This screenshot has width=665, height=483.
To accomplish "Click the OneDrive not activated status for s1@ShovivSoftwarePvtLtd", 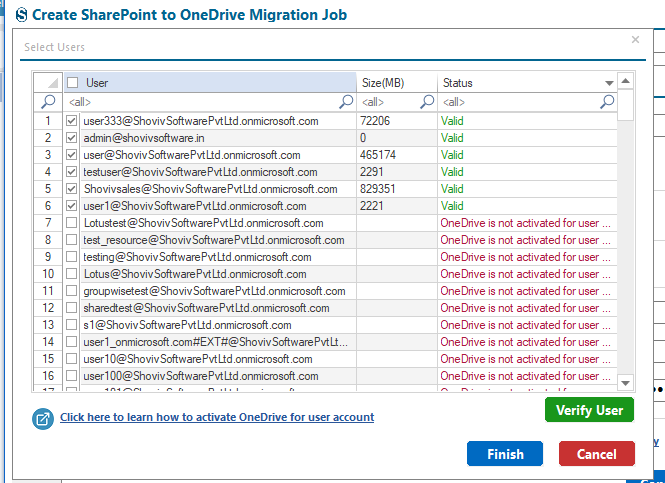I will point(525,325).
